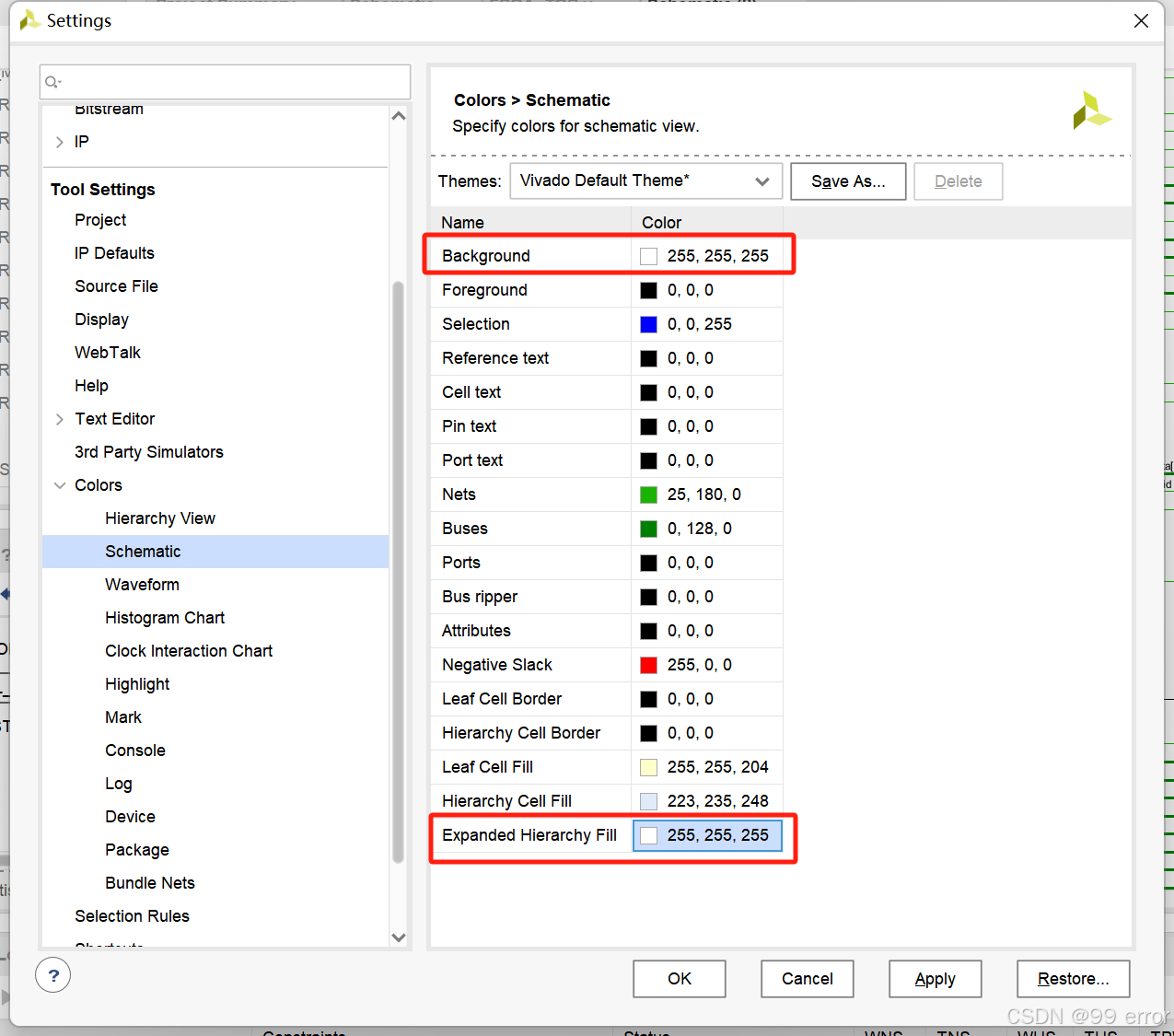Select Schematic under Colors
Image resolution: width=1174 pixels, height=1036 pixels.
(x=215, y=552)
